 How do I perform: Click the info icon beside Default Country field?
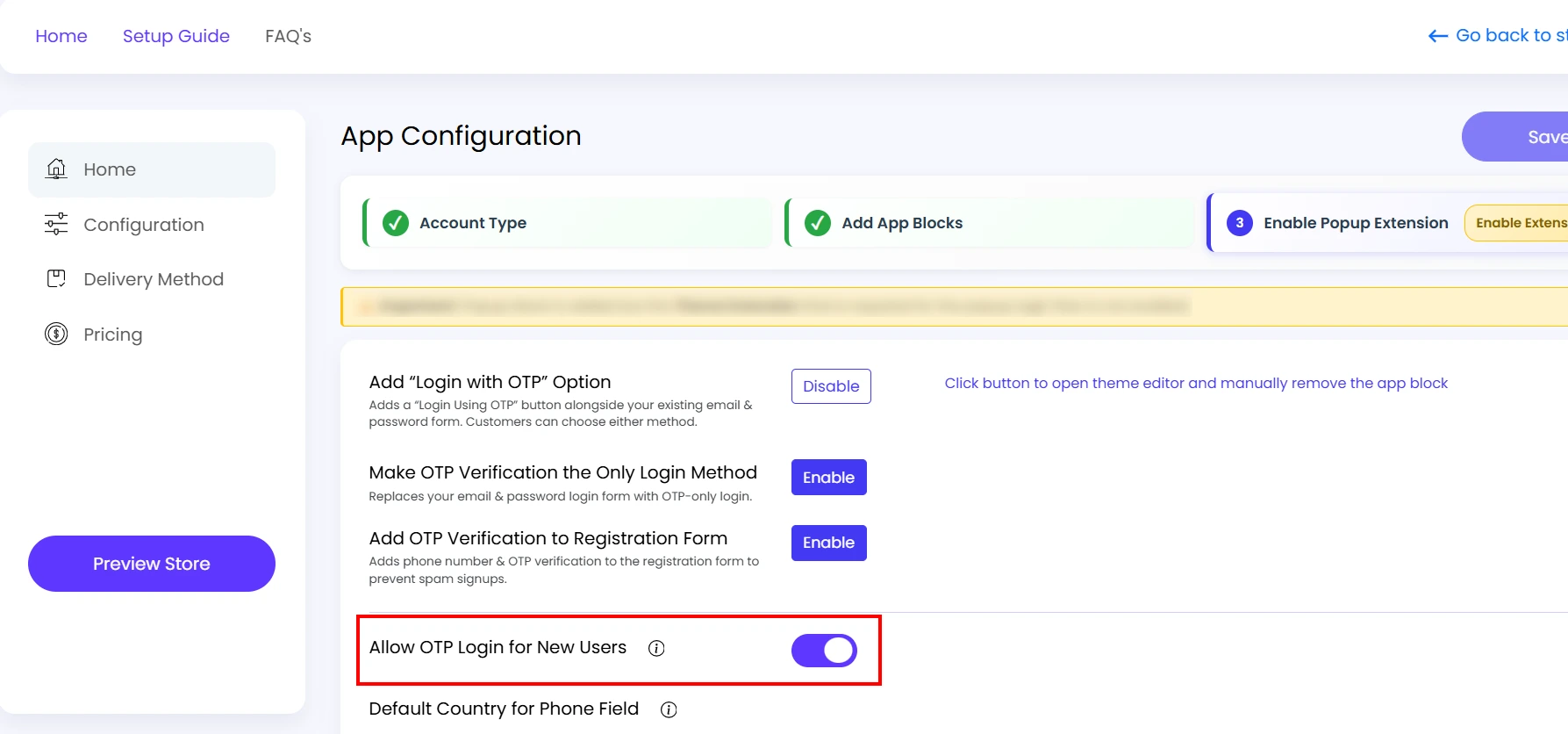(668, 709)
